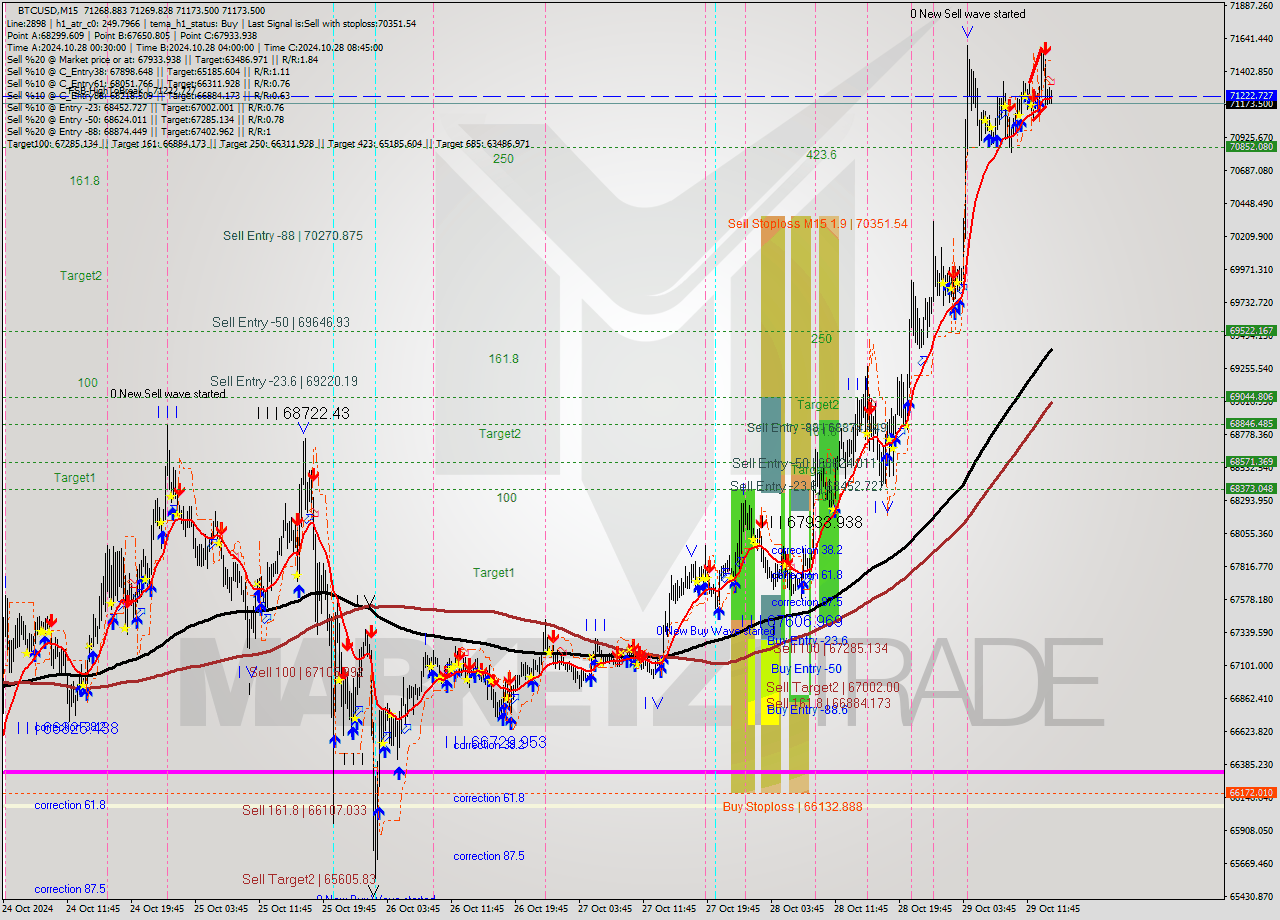Click the '0 New Buy Wave started' label
1280x920 pixels.
[x=715, y=631]
